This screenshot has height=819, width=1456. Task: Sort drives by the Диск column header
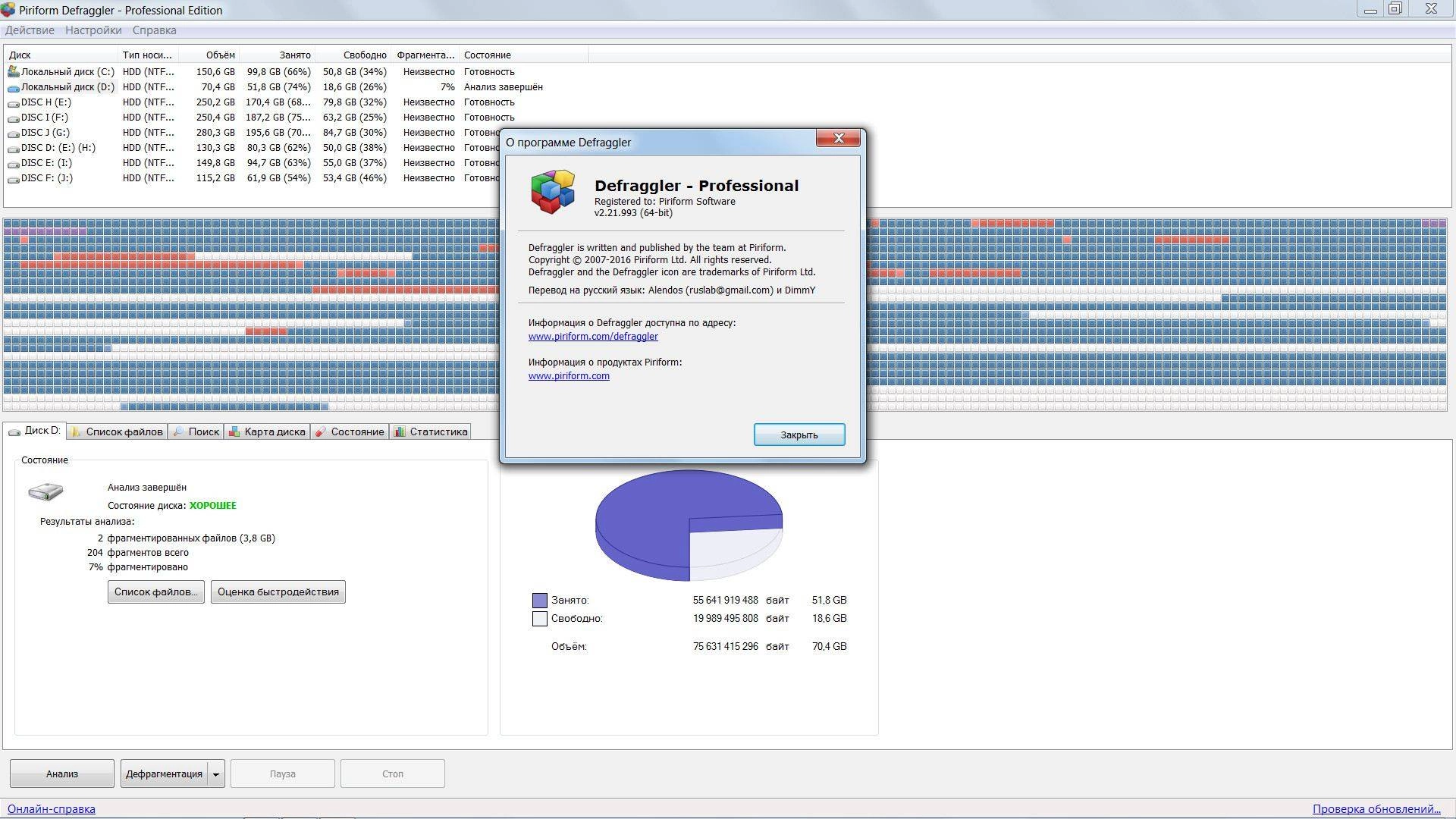(61, 55)
